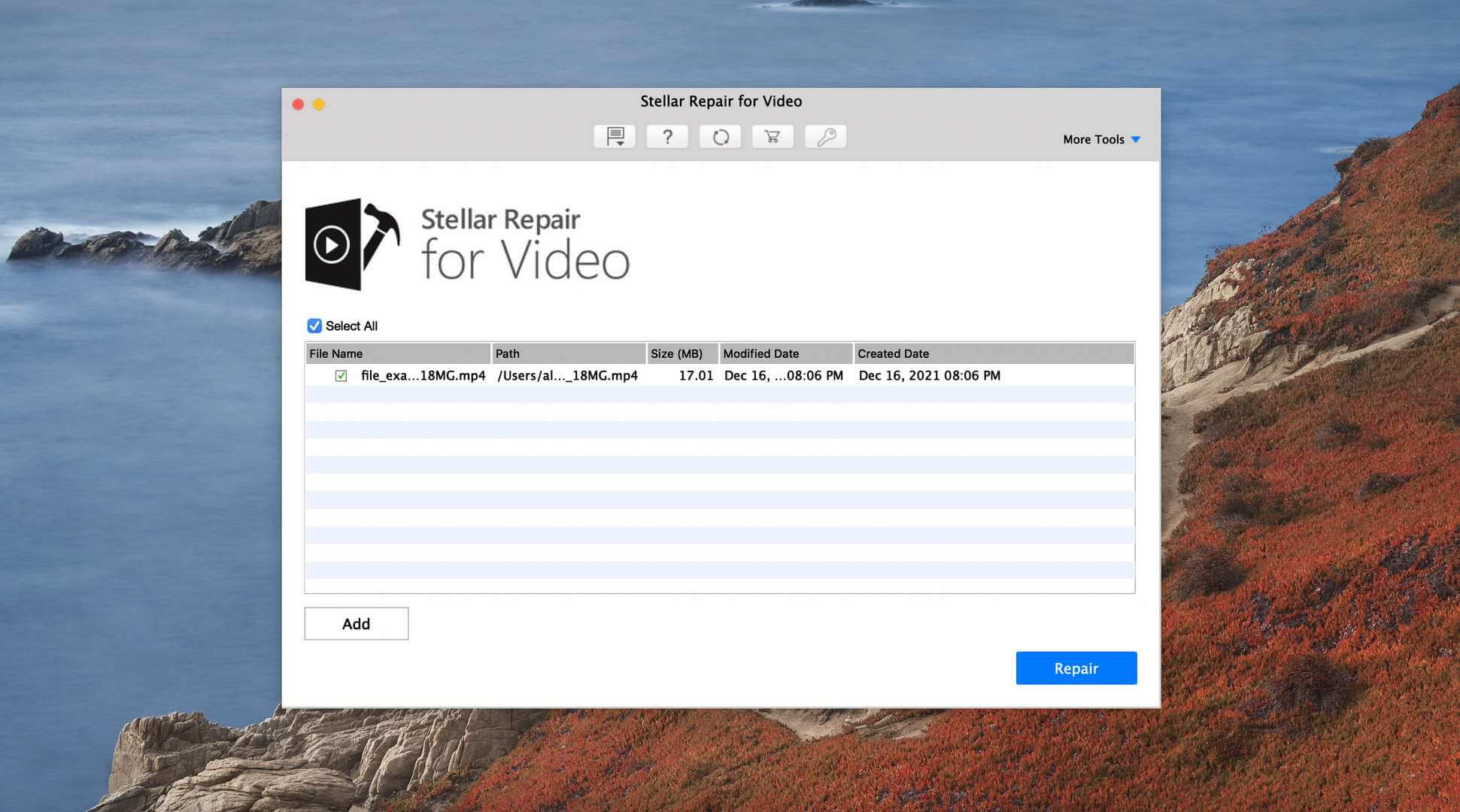Expand the More Tools dropdown
This screenshot has height=812, width=1460.
click(x=1101, y=139)
